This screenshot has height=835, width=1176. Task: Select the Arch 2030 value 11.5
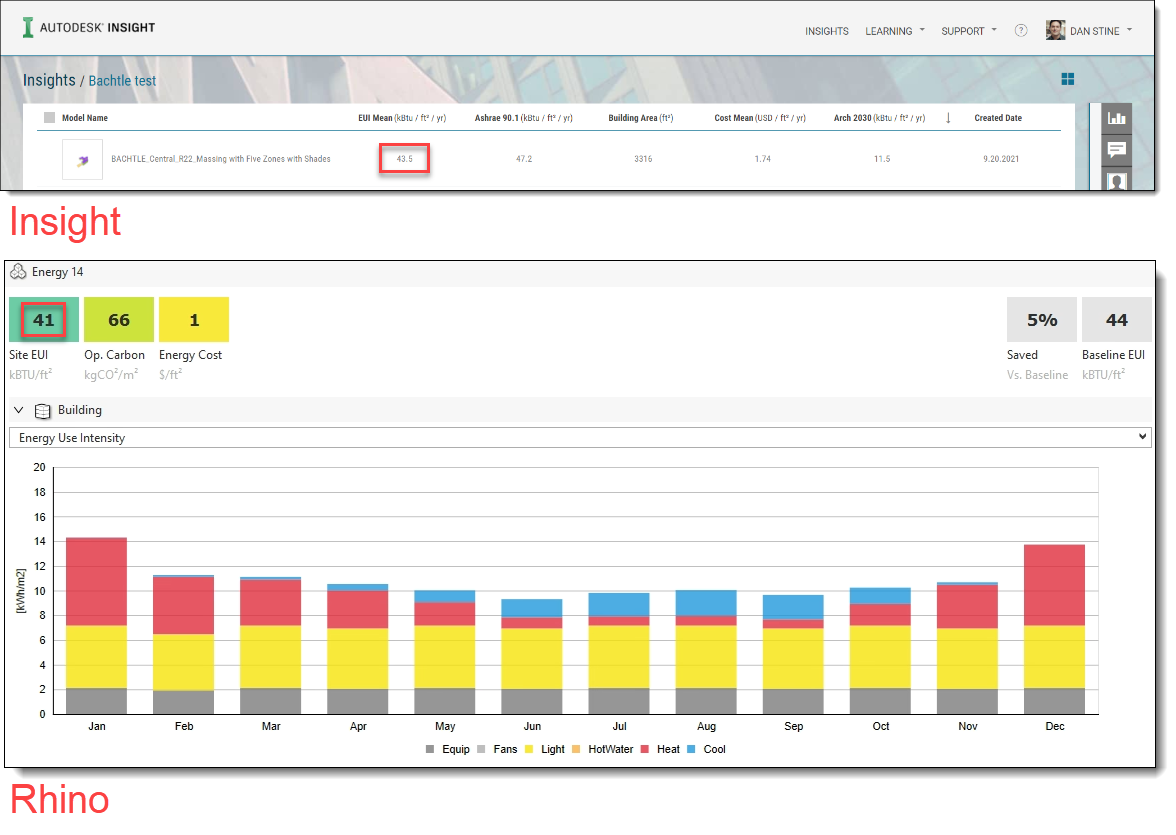click(x=882, y=159)
